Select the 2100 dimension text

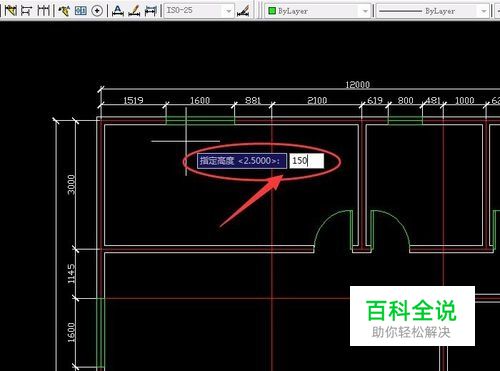(x=317, y=100)
